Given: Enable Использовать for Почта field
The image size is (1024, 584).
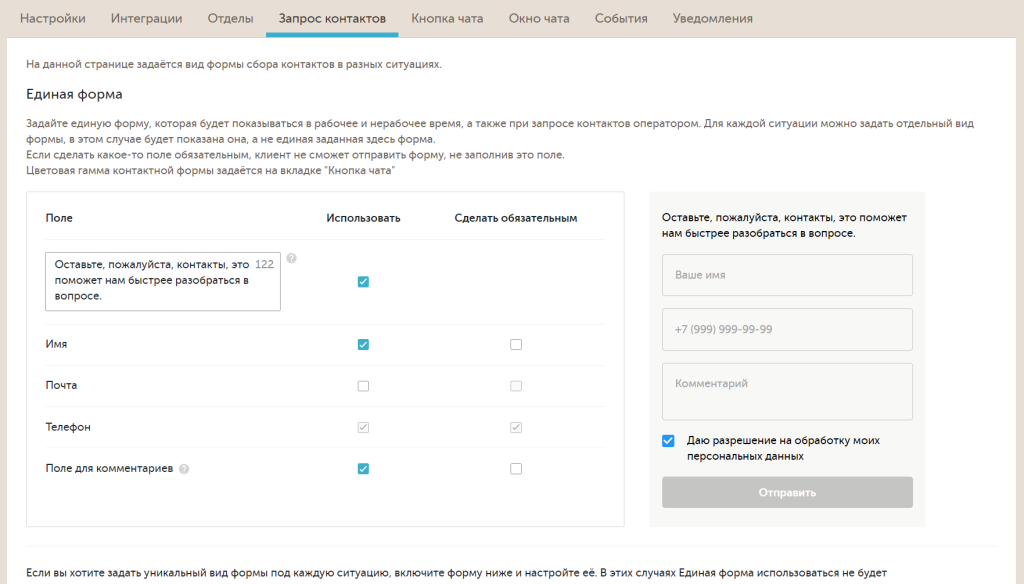Looking at the screenshot, I should click(363, 385).
